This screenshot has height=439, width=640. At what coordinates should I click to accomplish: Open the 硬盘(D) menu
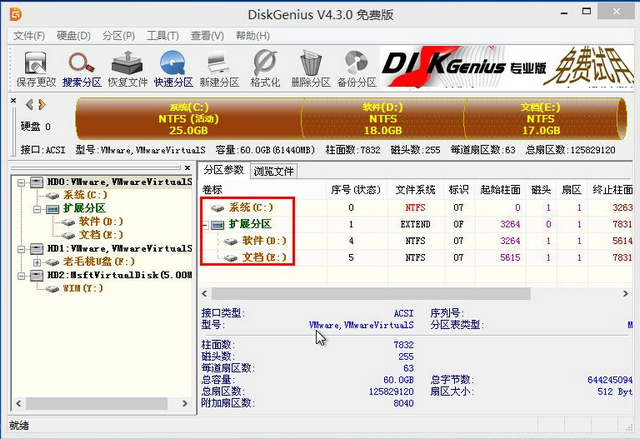[x=73, y=36]
